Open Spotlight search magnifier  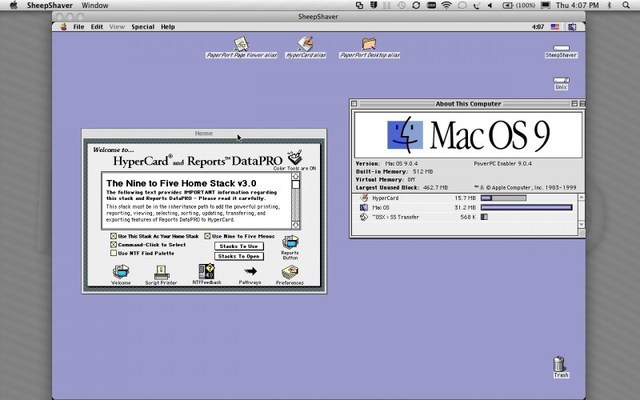[x=626, y=5]
